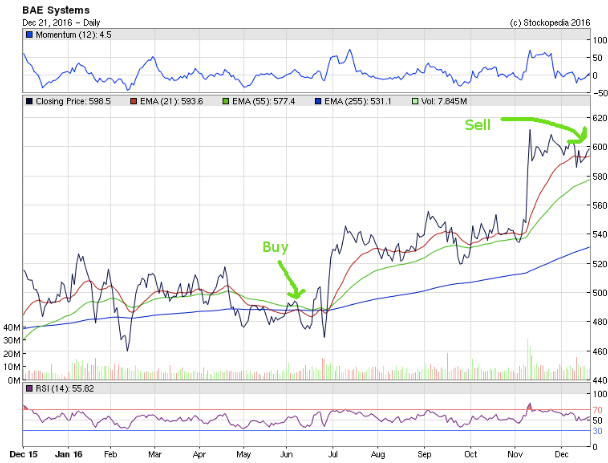Viewport: 608px width, 463px height.
Task: Click the 480 price axis value
Action: [599, 322]
